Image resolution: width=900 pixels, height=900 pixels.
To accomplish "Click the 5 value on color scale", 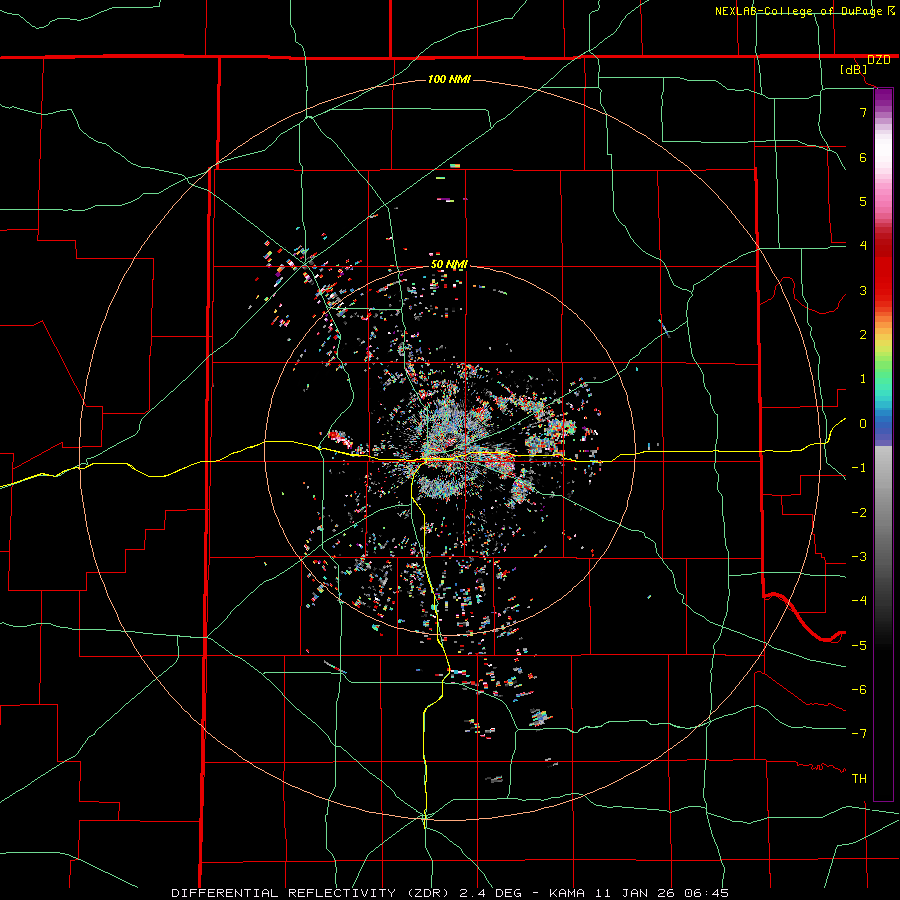I will click(863, 201).
